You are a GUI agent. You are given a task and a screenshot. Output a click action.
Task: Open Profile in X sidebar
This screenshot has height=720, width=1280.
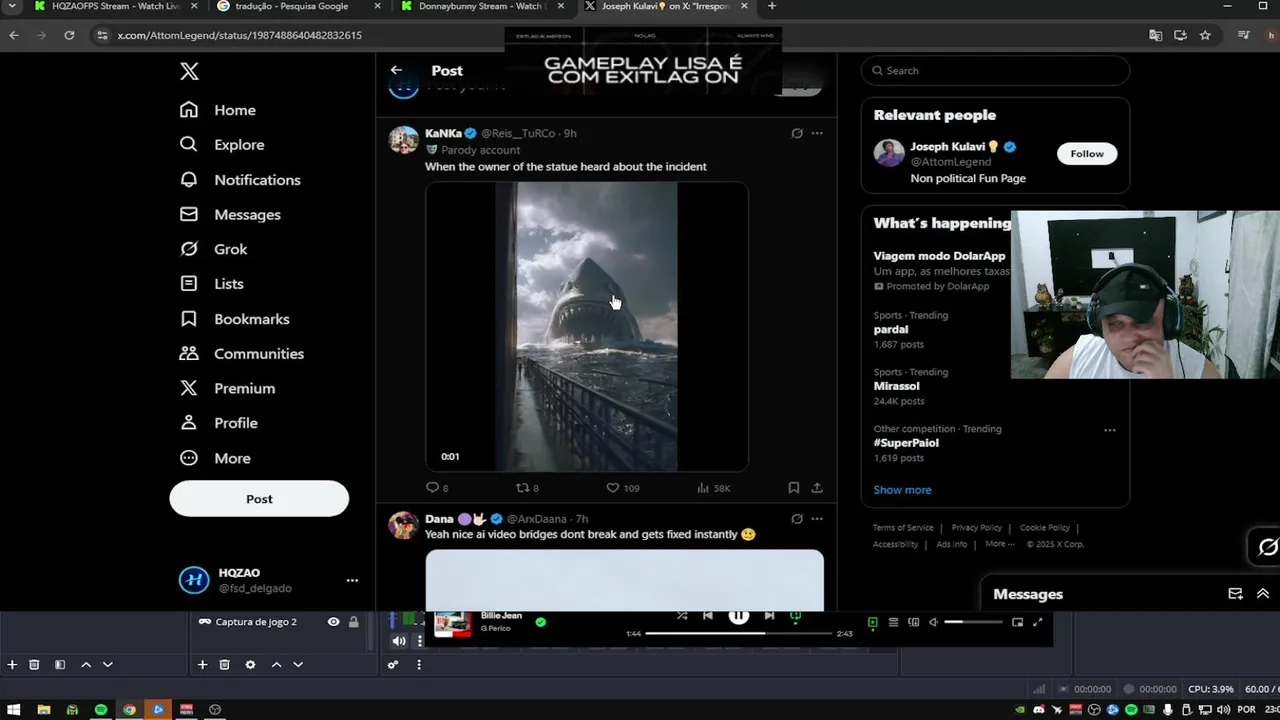click(x=218, y=423)
